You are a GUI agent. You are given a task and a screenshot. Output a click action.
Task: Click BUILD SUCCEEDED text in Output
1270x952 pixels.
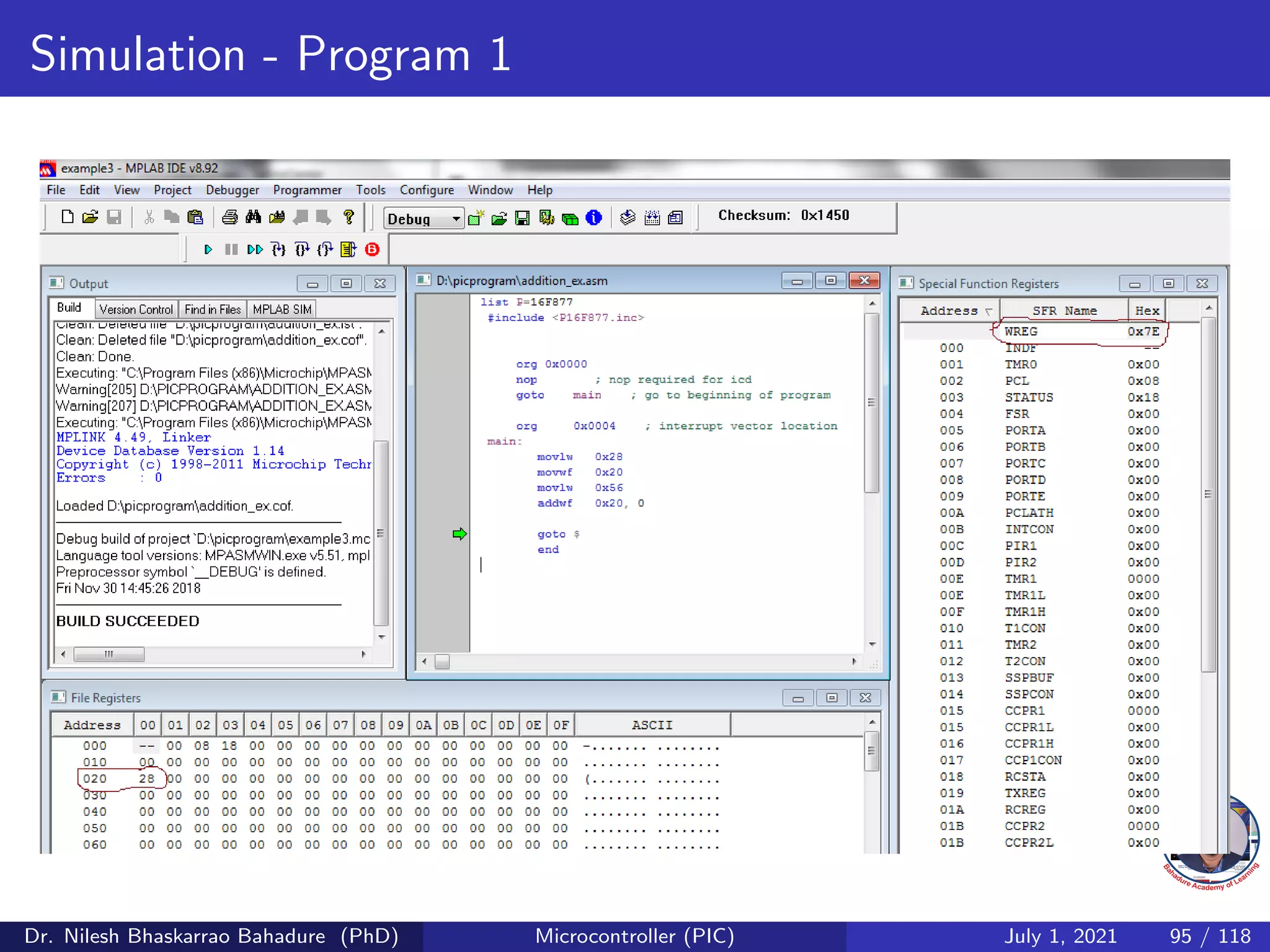pyautogui.click(x=128, y=621)
